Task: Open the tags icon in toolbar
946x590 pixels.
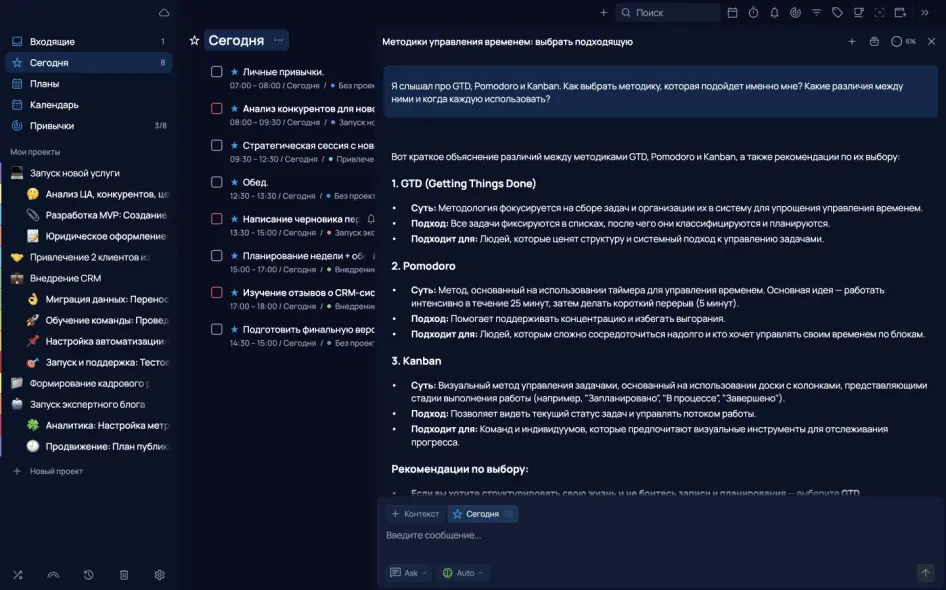Action: click(837, 13)
